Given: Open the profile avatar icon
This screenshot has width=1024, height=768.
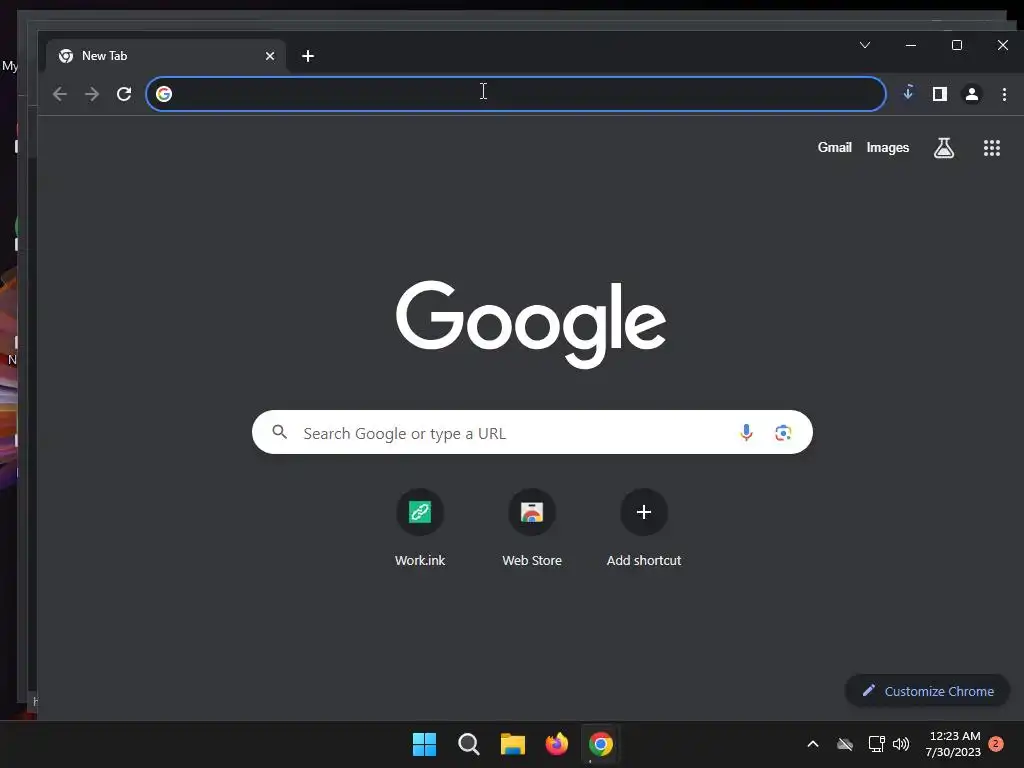Looking at the screenshot, I should click(972, 94).
